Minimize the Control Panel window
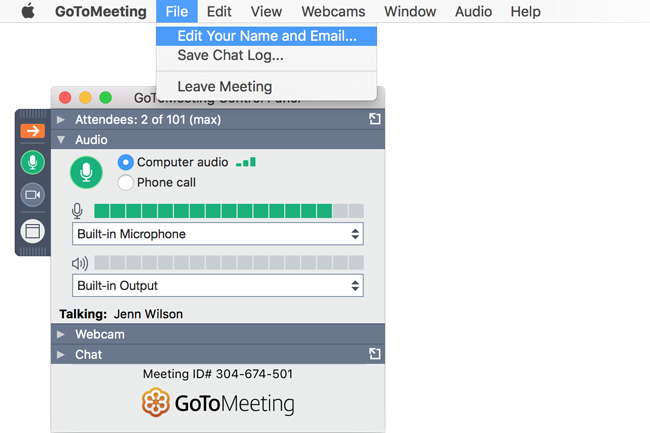Viewport: 650px width, 433px height. click(x=85, y=98)
